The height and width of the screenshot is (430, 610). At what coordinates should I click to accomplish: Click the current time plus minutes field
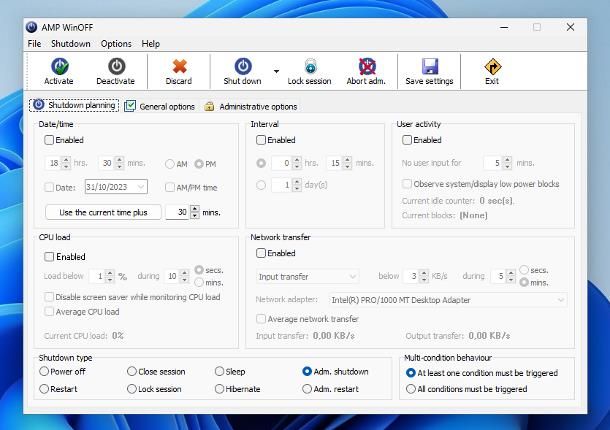pos(178,212)
